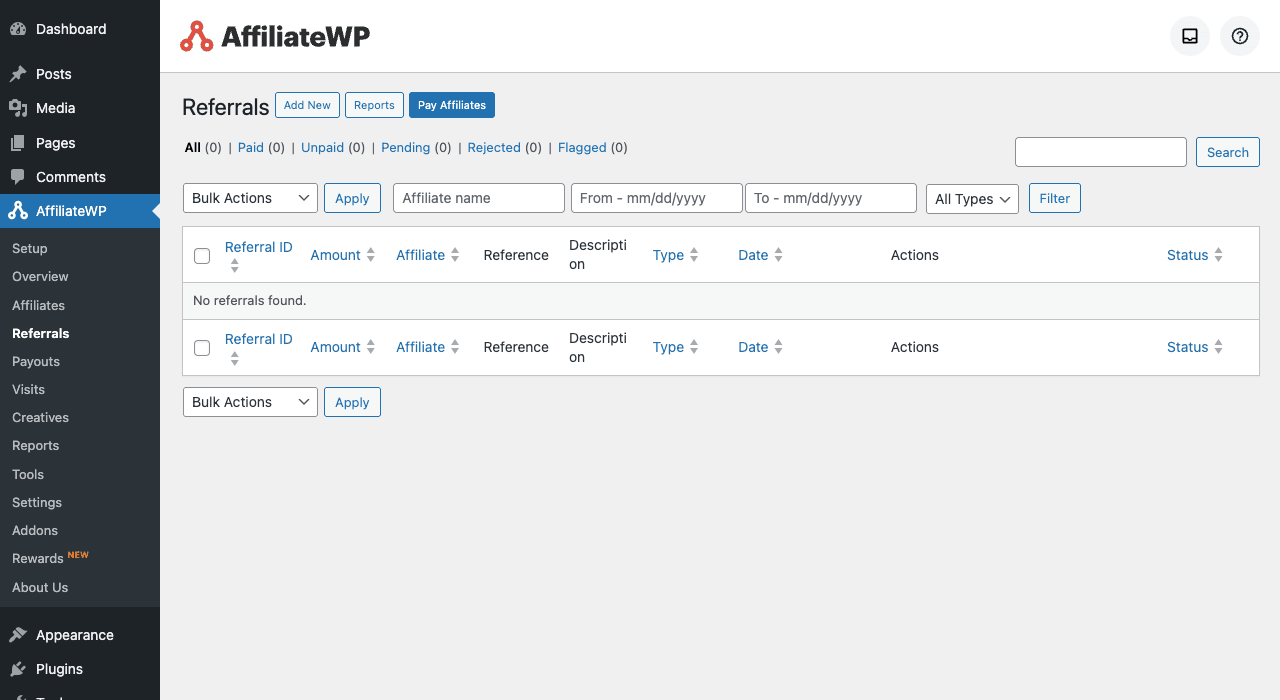Open Overview in AffiliateWP submenu
1280x700 pixels.
tap(40, 276)
